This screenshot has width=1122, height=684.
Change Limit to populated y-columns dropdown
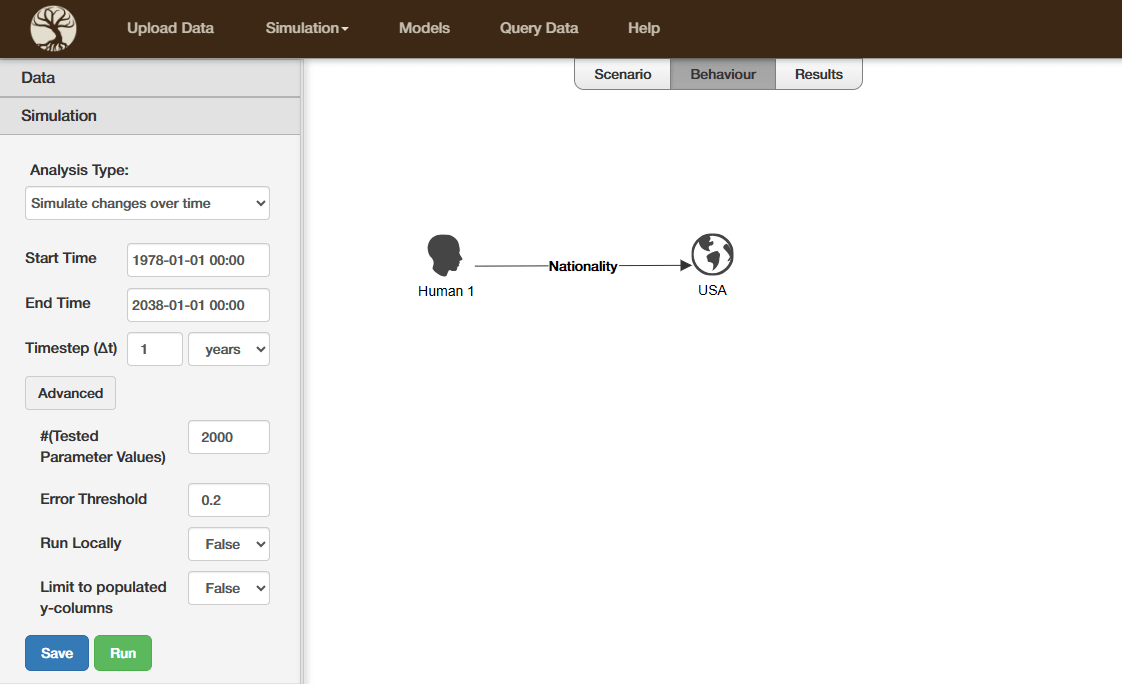click(229, 588)
